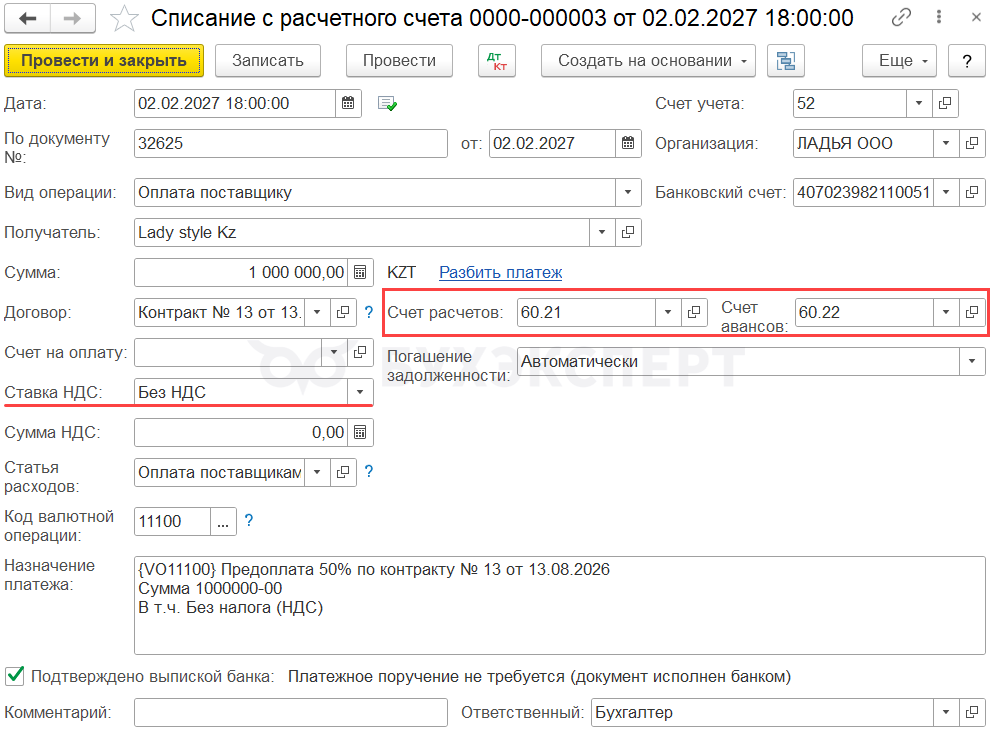
Task: Expand the Договор dropdown list
Action: click(x=317, y=312)
